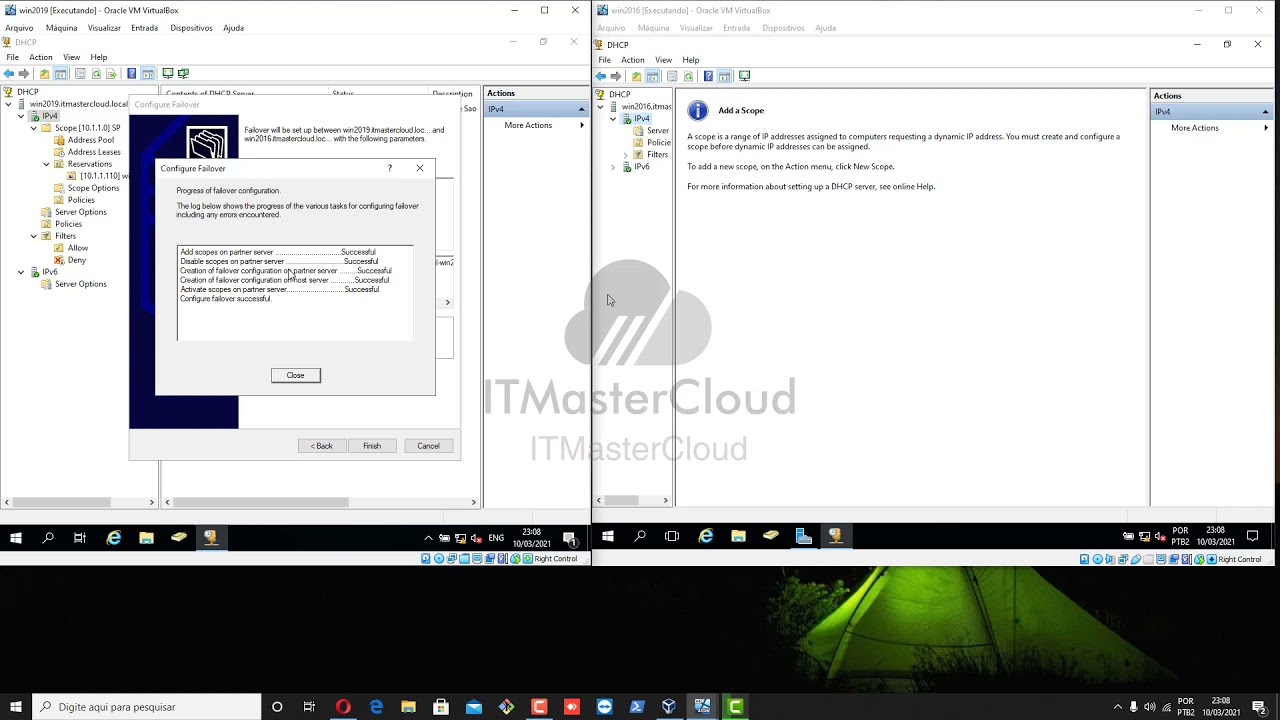Open Camtasia icon on host taskbar
This screenshot has width=1280, height=720.
point(735,707)
